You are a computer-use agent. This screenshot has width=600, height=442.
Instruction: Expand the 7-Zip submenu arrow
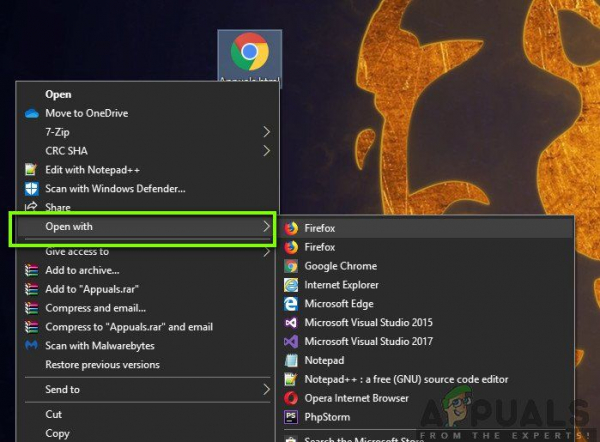pyautogui.click(x=267, y=132)
